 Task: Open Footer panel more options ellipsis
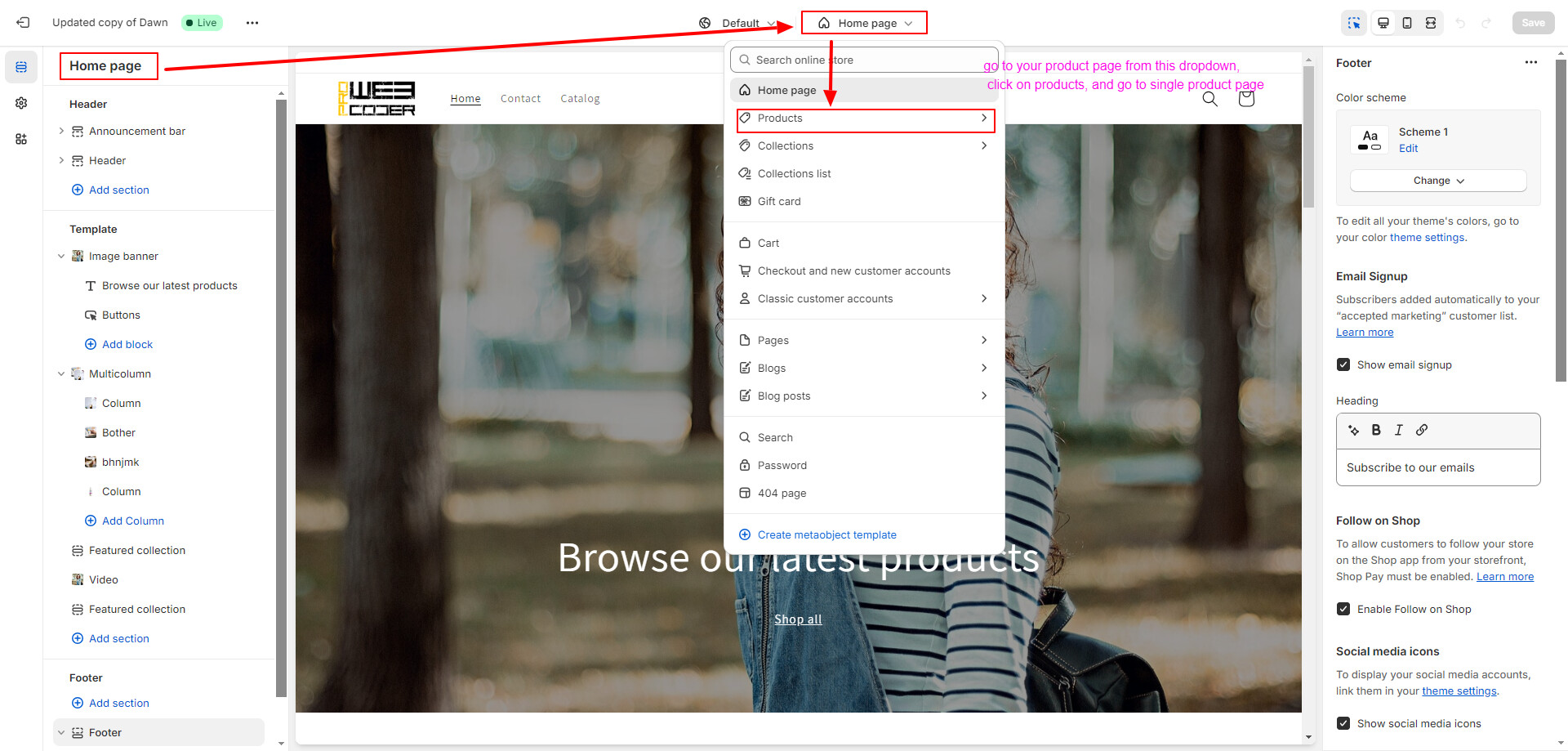1531,63
